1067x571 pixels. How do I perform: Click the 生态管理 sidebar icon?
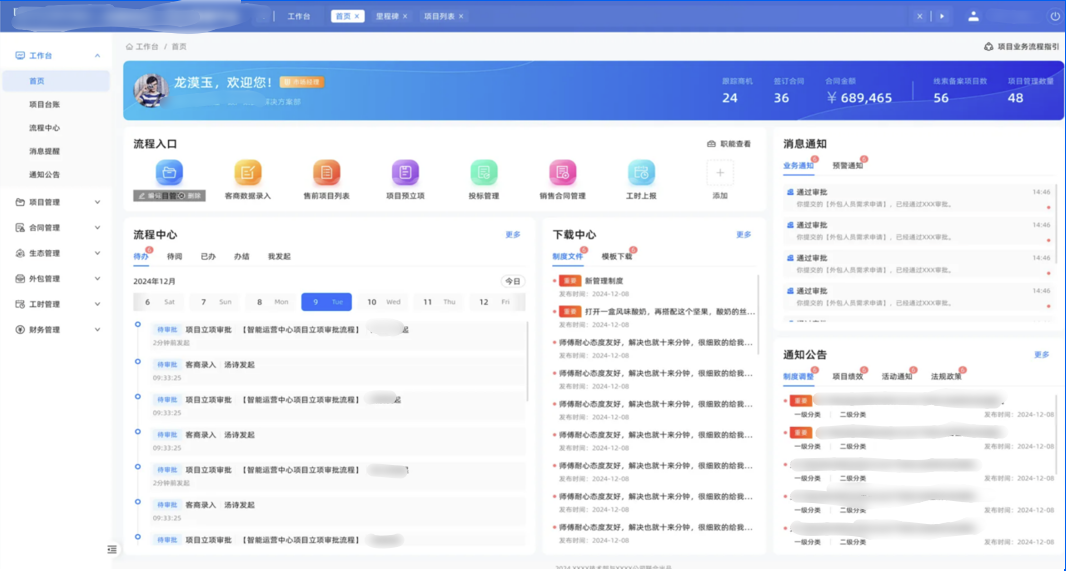point(20,253)
